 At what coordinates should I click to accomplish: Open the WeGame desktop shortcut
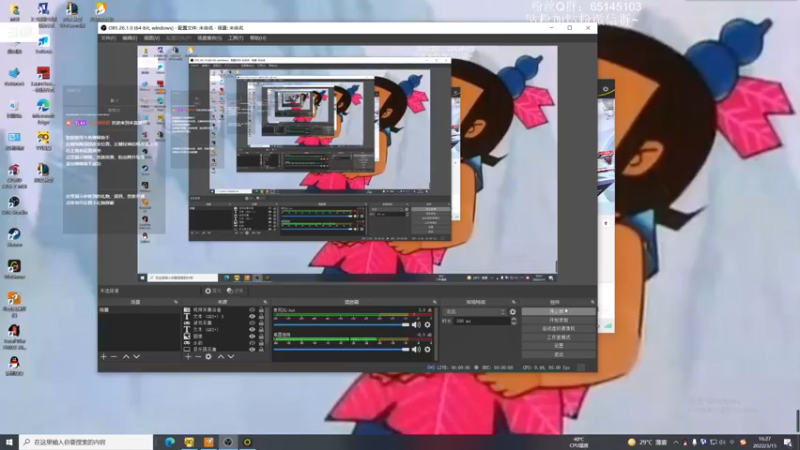click(14, 269)
